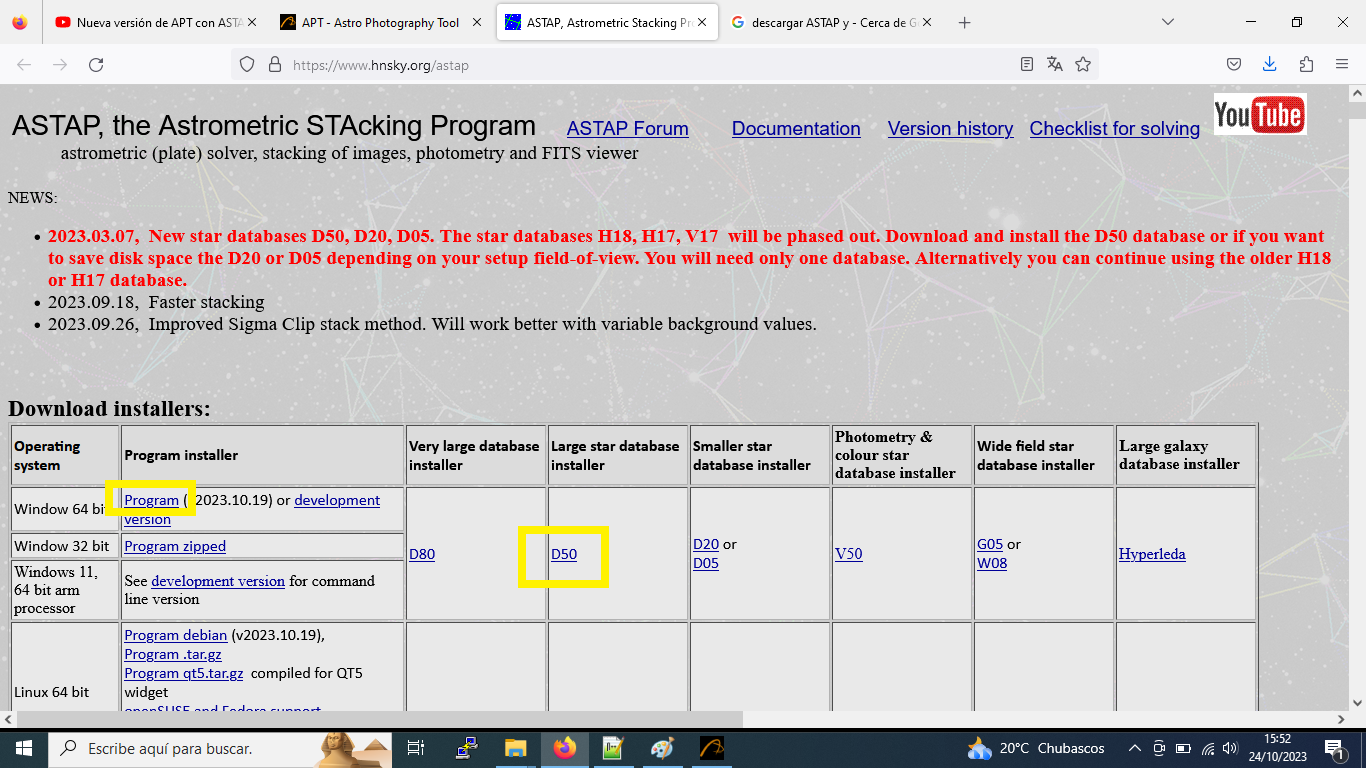The height and width of the screenshot is (768, 1366).
Task: Open the weather widget showing 20°C Chubascos
Action: tap(1036, 748)
